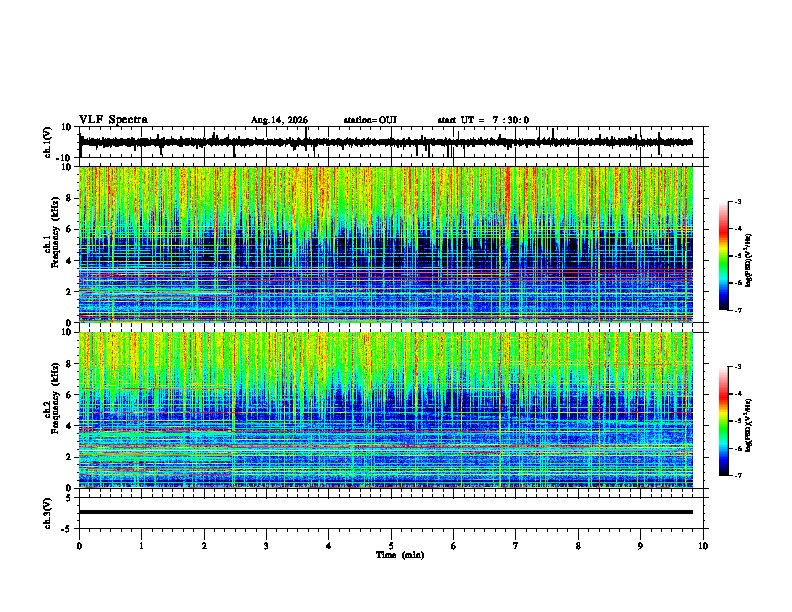The height and width of the screenshot is (612, 792).
Task: Click inside the ch.1 spectrogram panel
Action: (x=386, y=244)
